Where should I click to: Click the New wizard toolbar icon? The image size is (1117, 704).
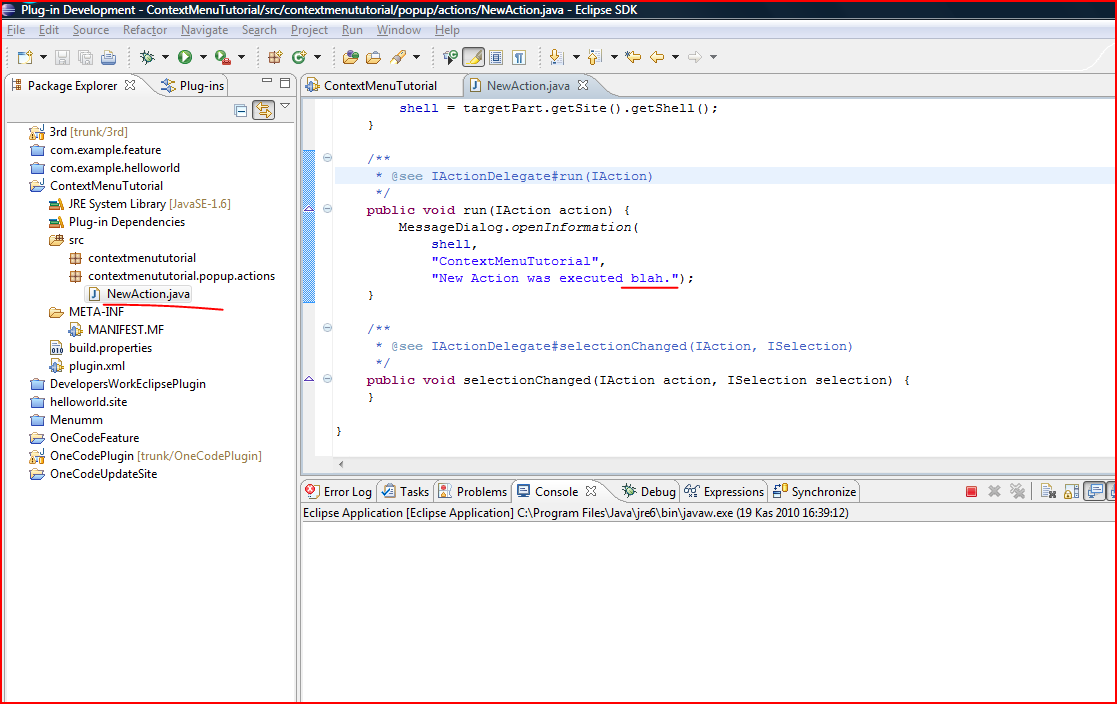click(x=25, y=57)
